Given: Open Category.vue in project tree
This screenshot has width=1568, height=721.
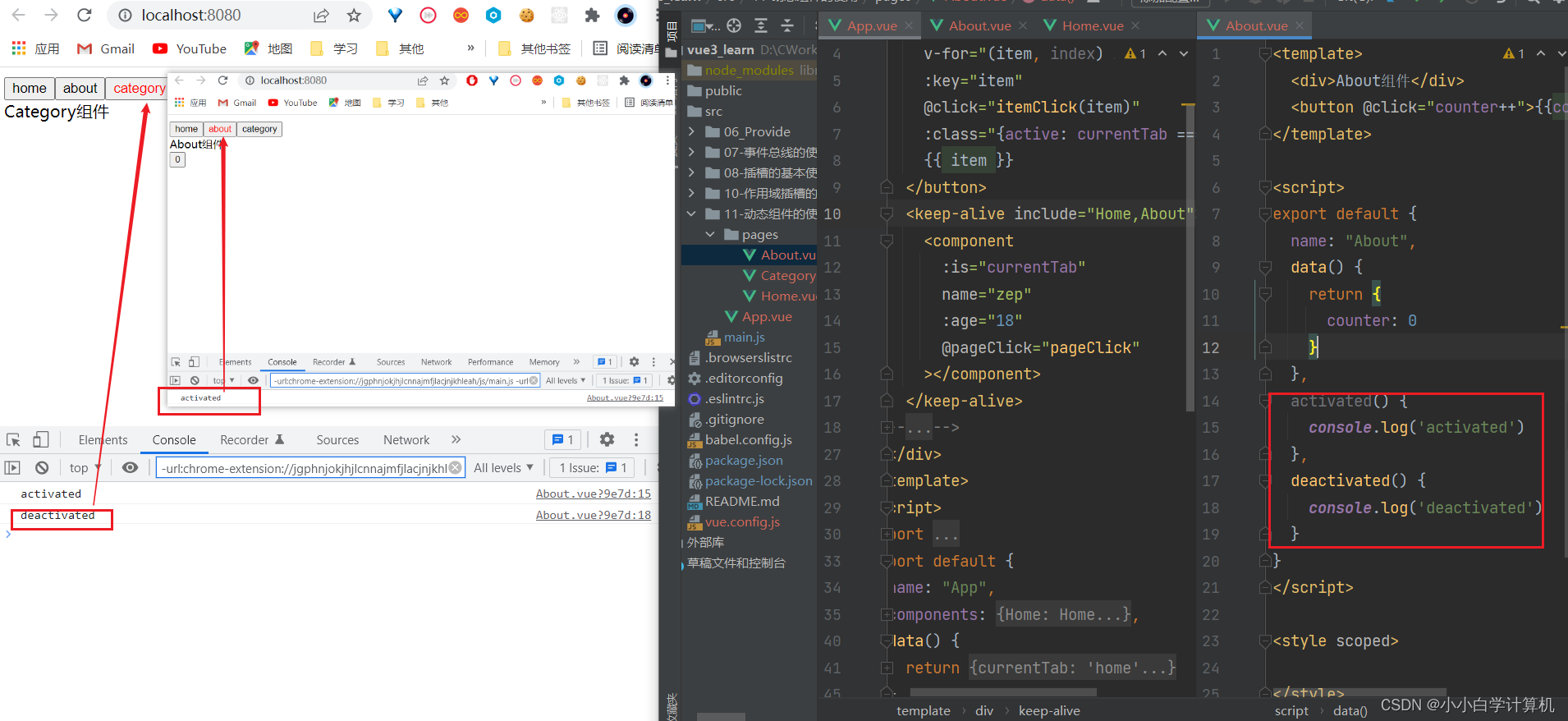Looking at the screenshot, I should point(779,275).
